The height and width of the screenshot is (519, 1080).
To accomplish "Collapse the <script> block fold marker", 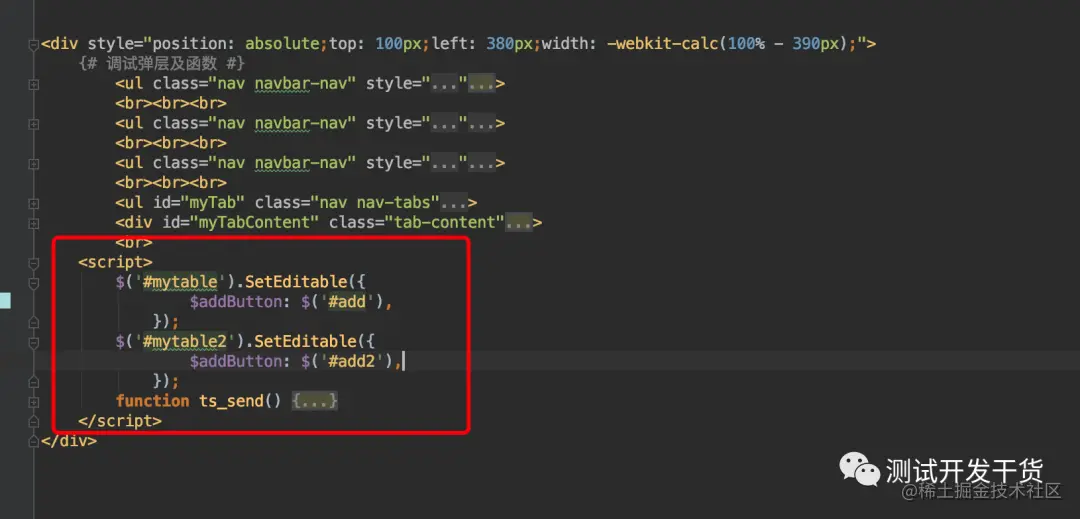I will 33,263.
